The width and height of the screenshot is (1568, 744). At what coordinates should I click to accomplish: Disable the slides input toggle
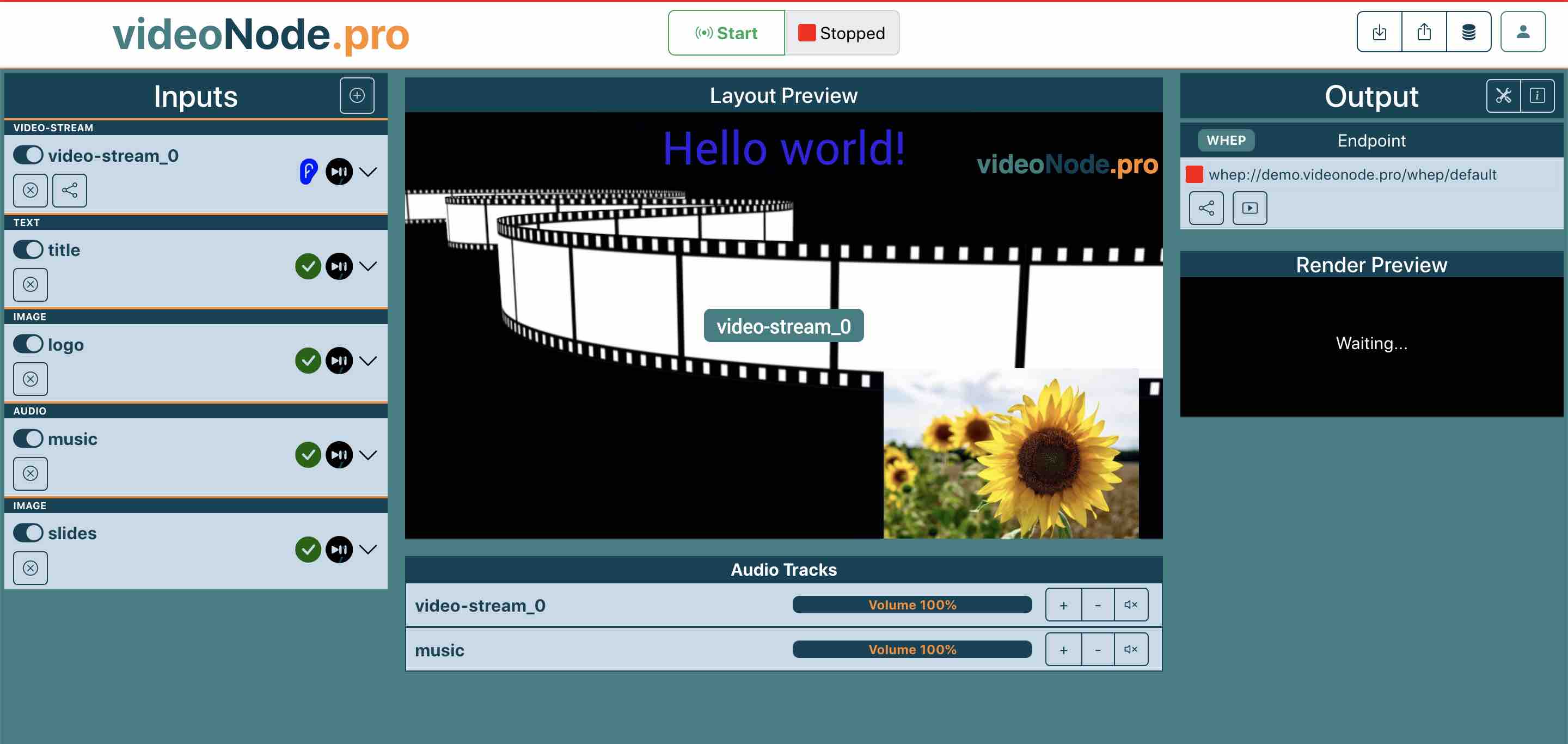click(x=29, y=533)
